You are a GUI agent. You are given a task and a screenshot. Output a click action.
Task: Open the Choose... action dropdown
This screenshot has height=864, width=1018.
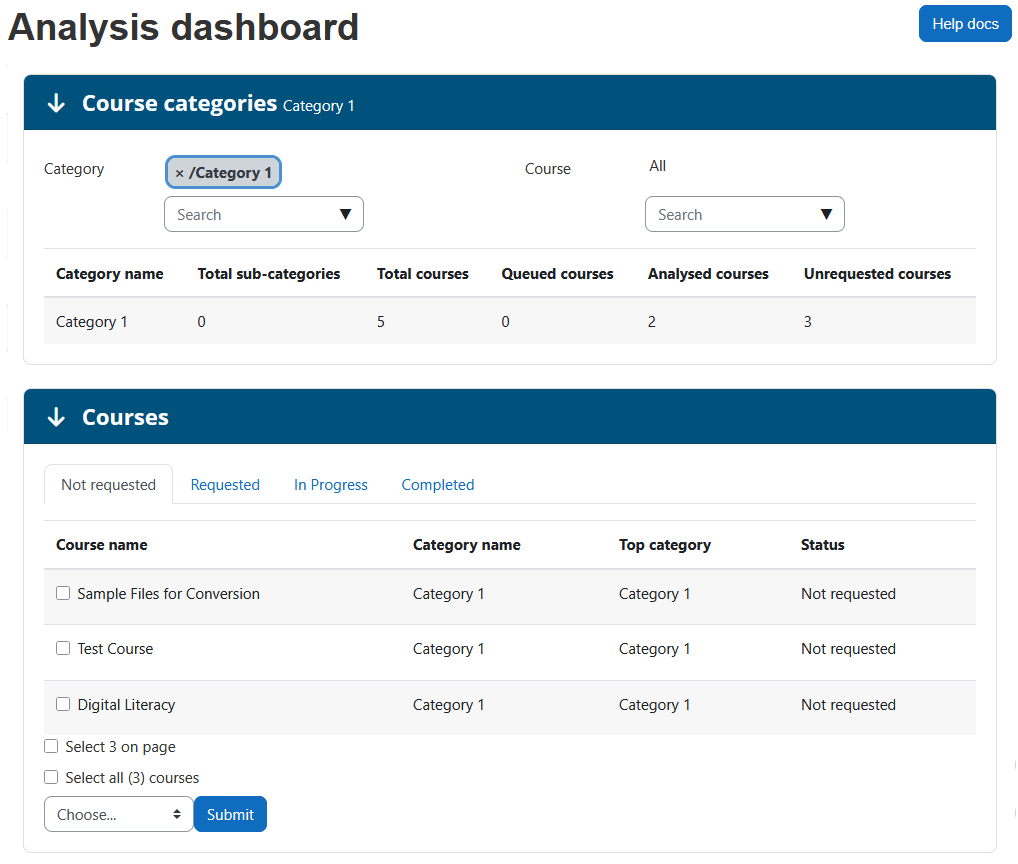(x=118, y=814)
